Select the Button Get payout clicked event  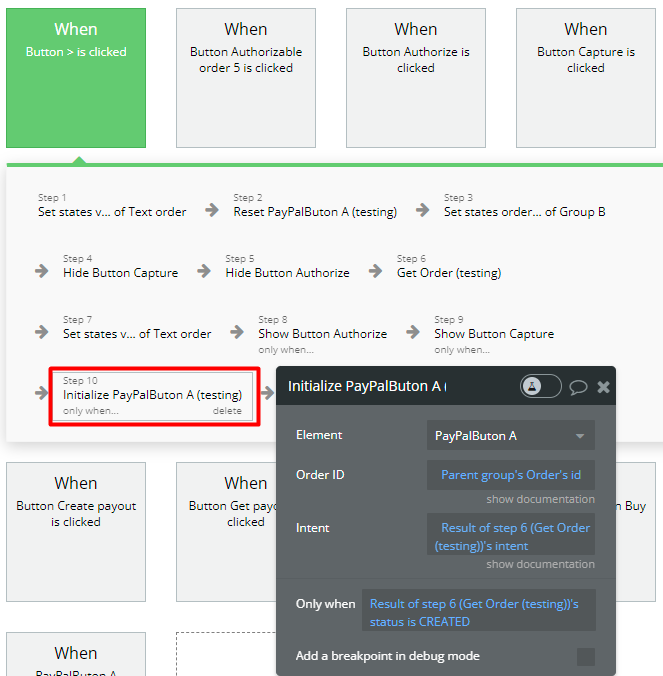tap(226, 532)
